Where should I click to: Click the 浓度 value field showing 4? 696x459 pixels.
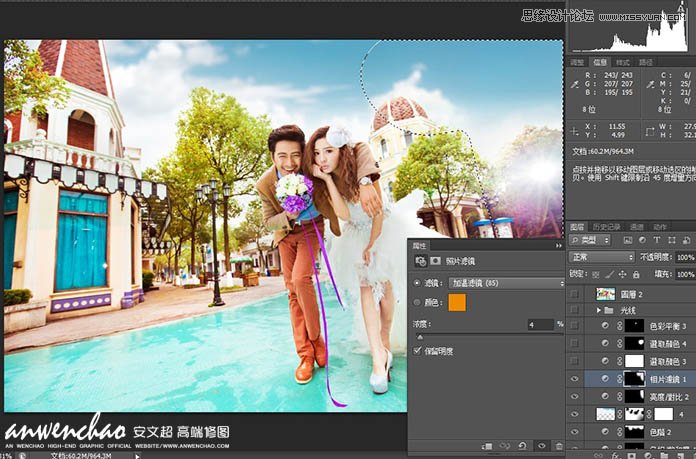[540, 325]
